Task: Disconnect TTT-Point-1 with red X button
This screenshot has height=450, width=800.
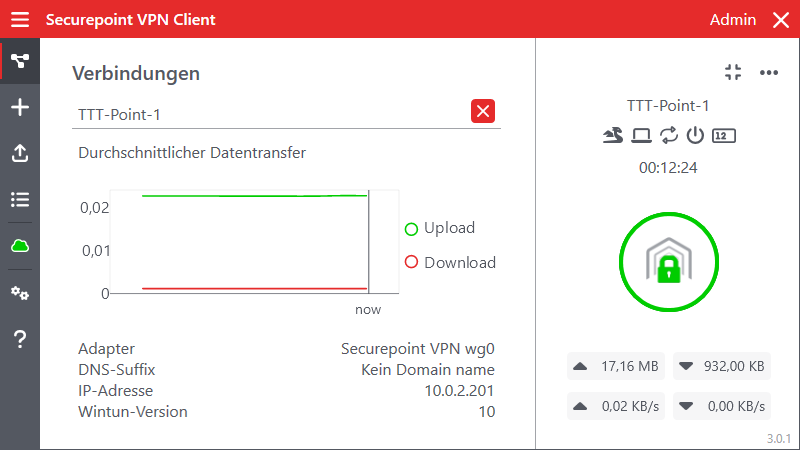Action: coord(483,112)
